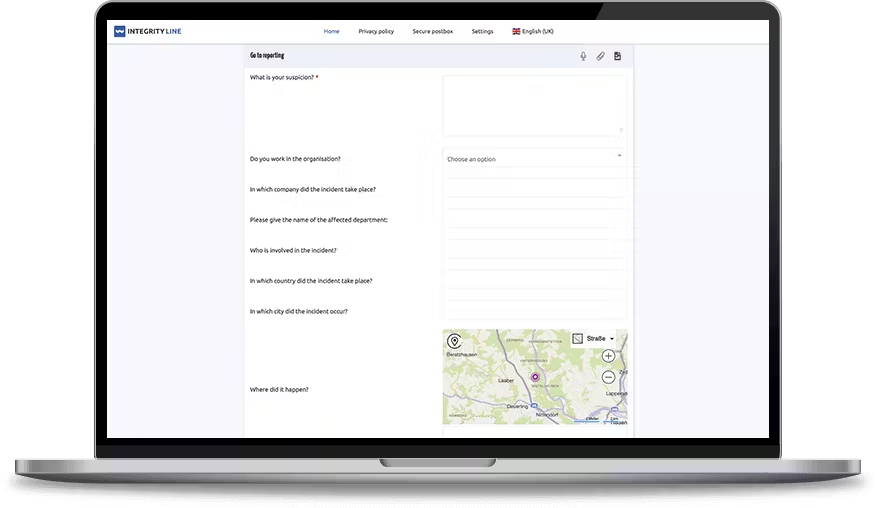Click arrow of organisation dropdown

tap(619, 156)
